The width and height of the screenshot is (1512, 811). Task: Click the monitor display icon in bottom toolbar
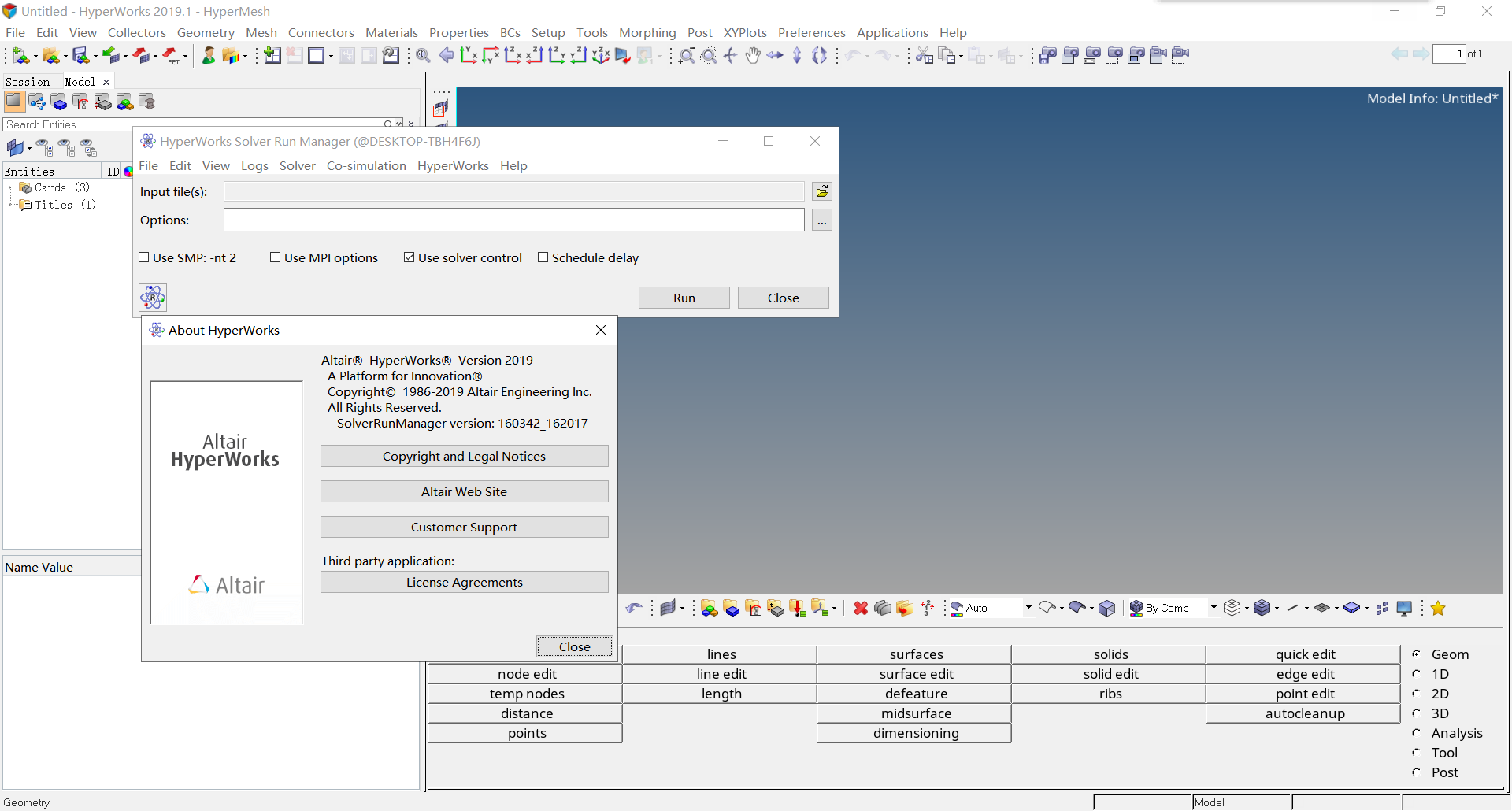[x=1404, y=608]
